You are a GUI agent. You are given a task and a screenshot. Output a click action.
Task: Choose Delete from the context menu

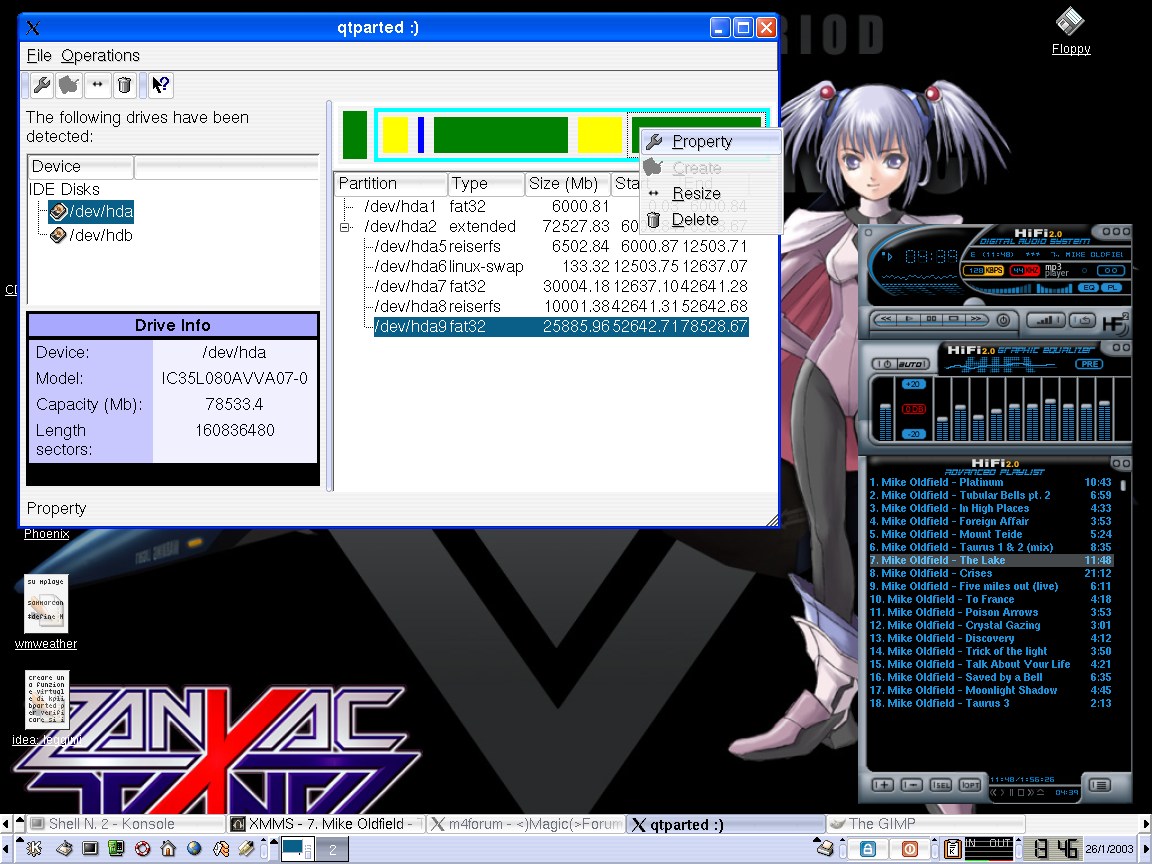[x=695, y=220]
